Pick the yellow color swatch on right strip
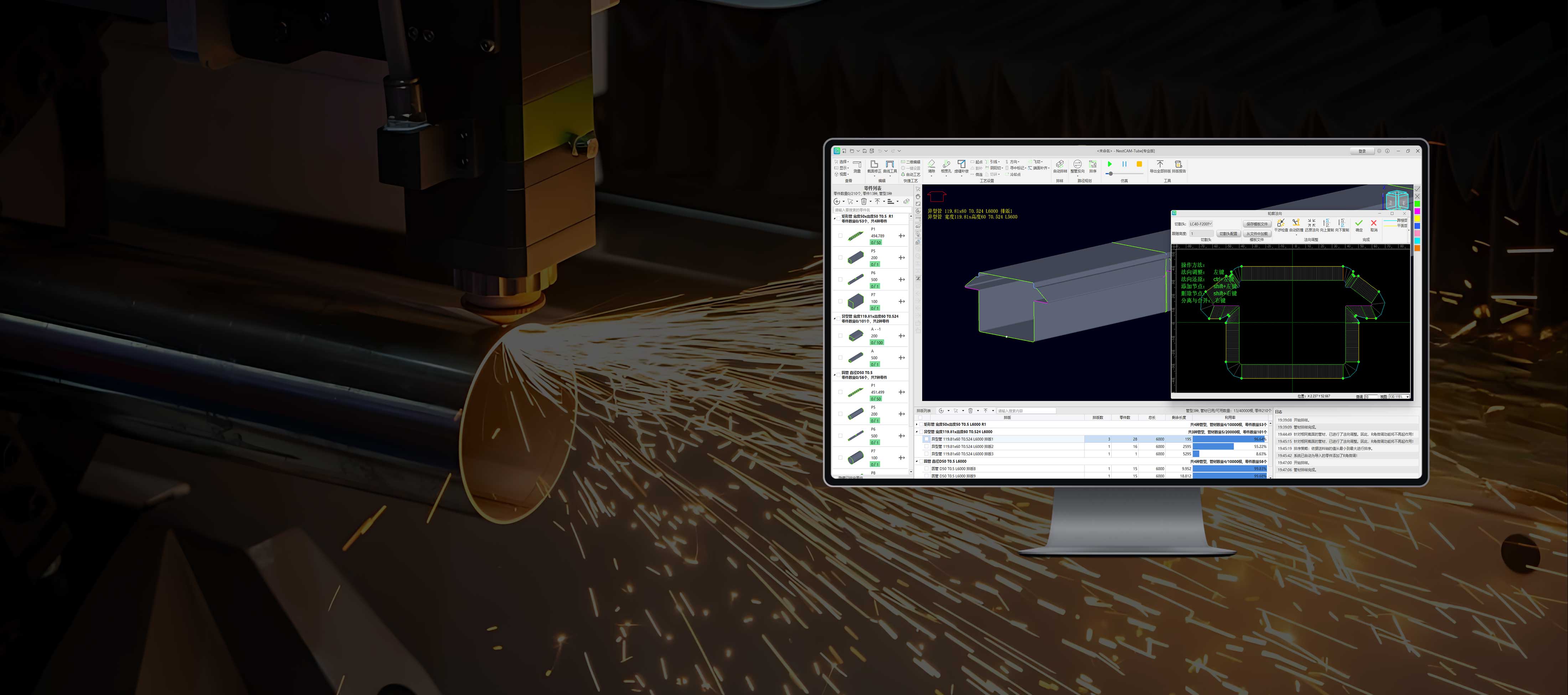 [1418, 218]
